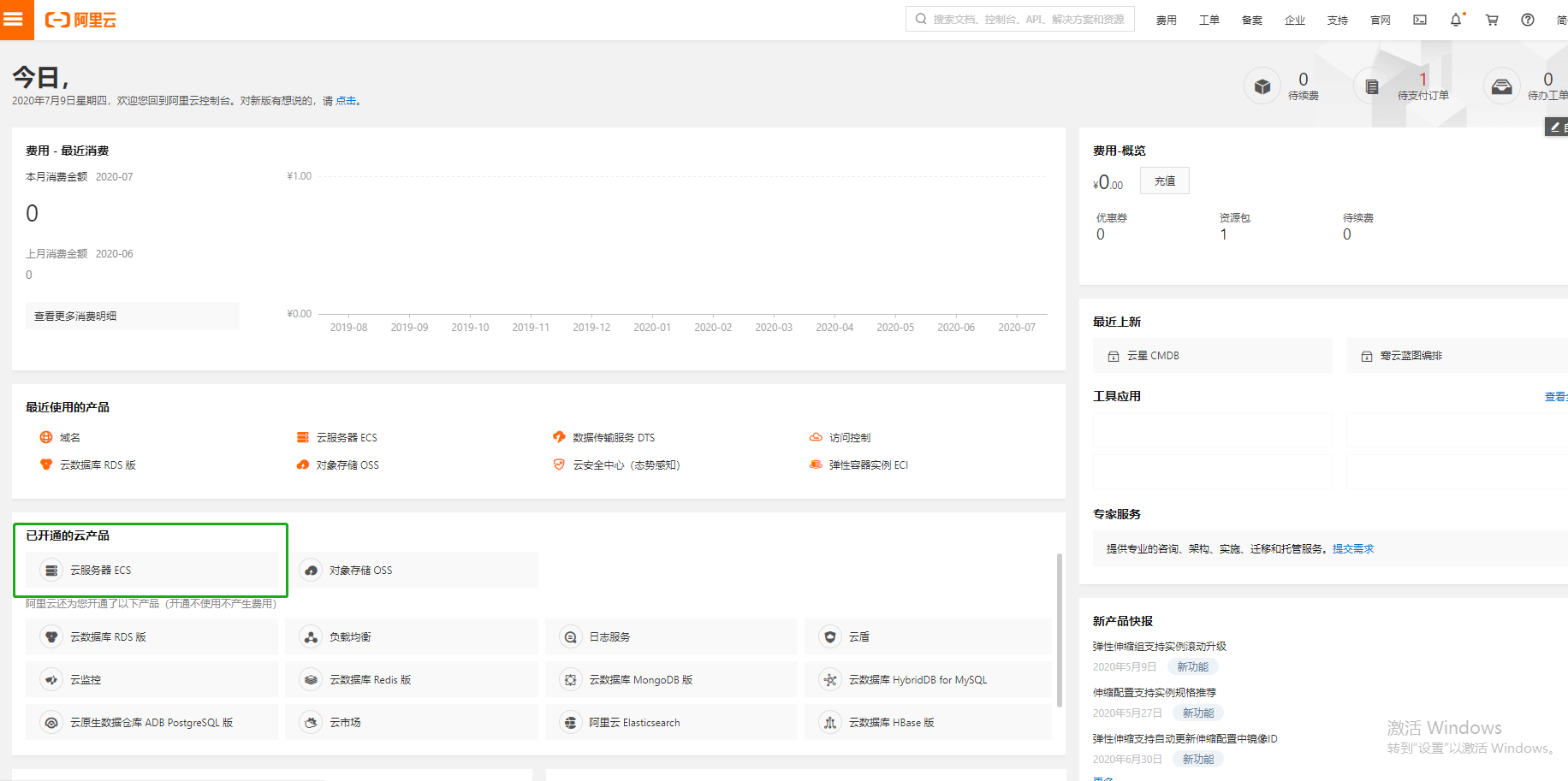The width and height of the screenshot is (1568, 781).
Task: Click the 待支付订单 document icon
Action: 1372,86
